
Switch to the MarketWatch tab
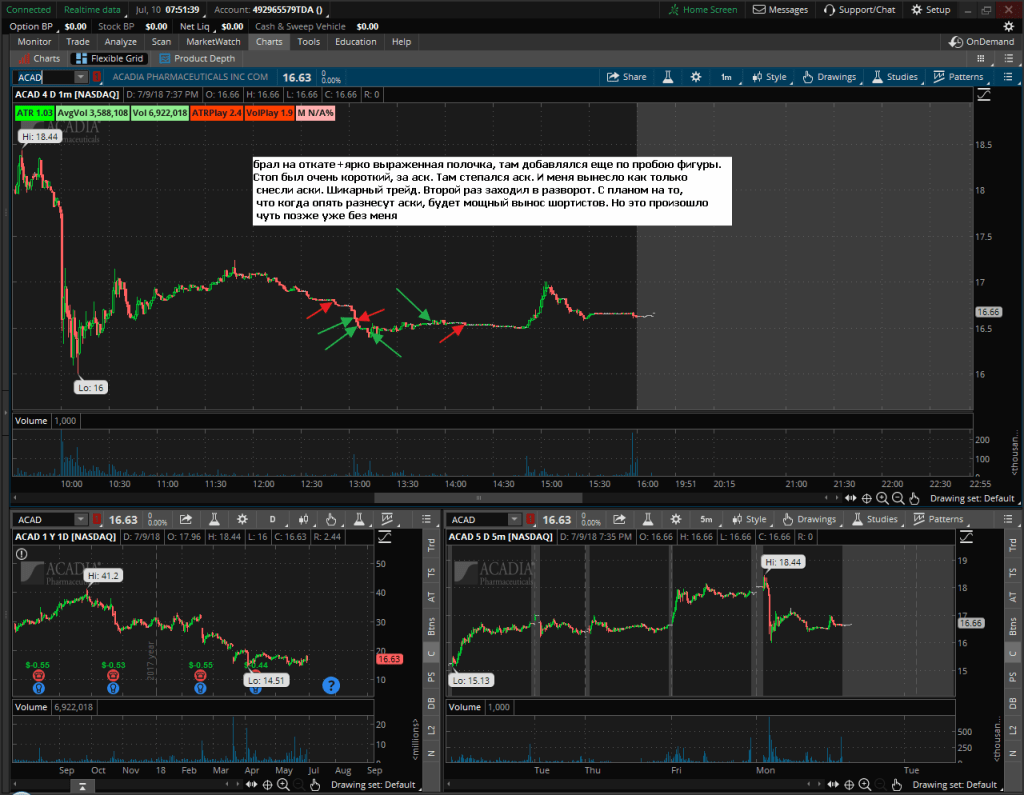point(214,42)
